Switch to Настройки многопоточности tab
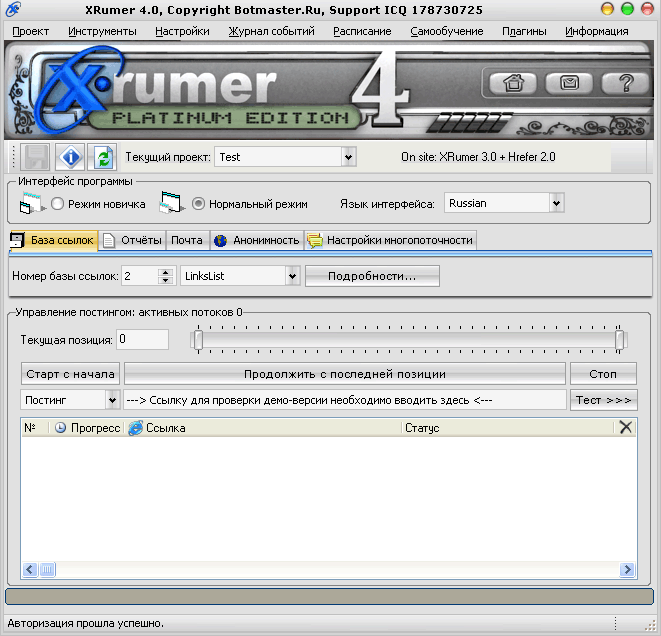Screen dimensions: 661x636 390,240
